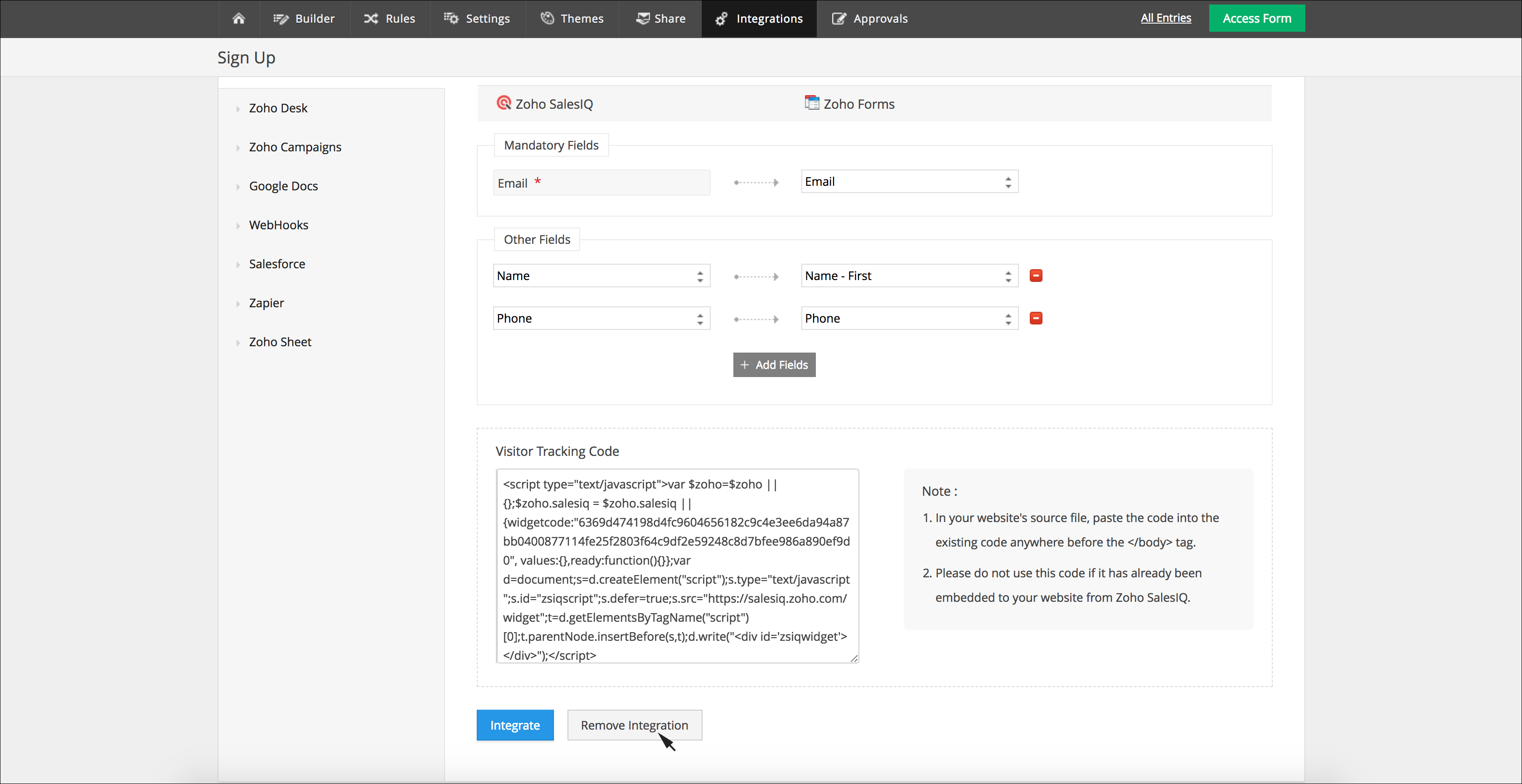Image resolution: width=1522 pixels, height=784 pixels.
Task: Click the Approvals edit icon
Action: tap(839, 18)
